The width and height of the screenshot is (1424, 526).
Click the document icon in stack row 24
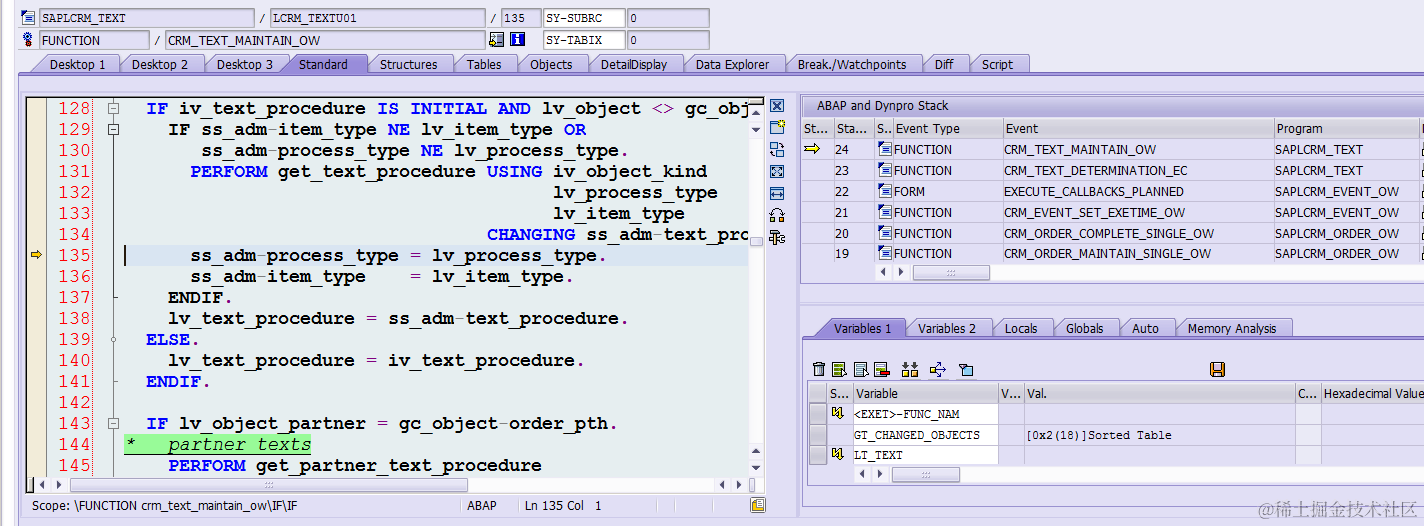pos(884,149)
